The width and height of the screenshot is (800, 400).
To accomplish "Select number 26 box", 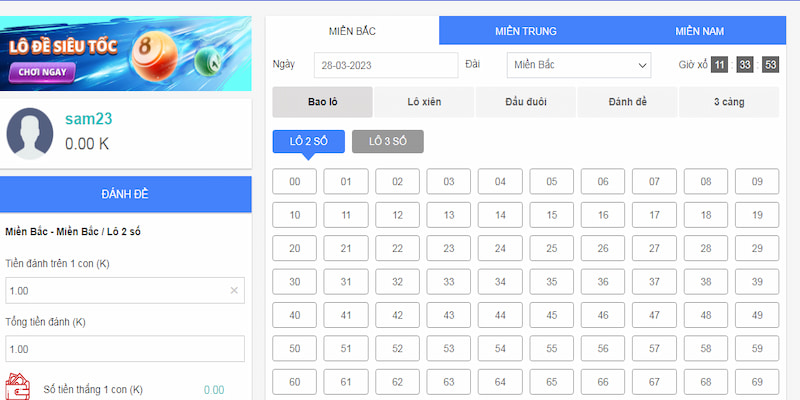I will (603, 248).
